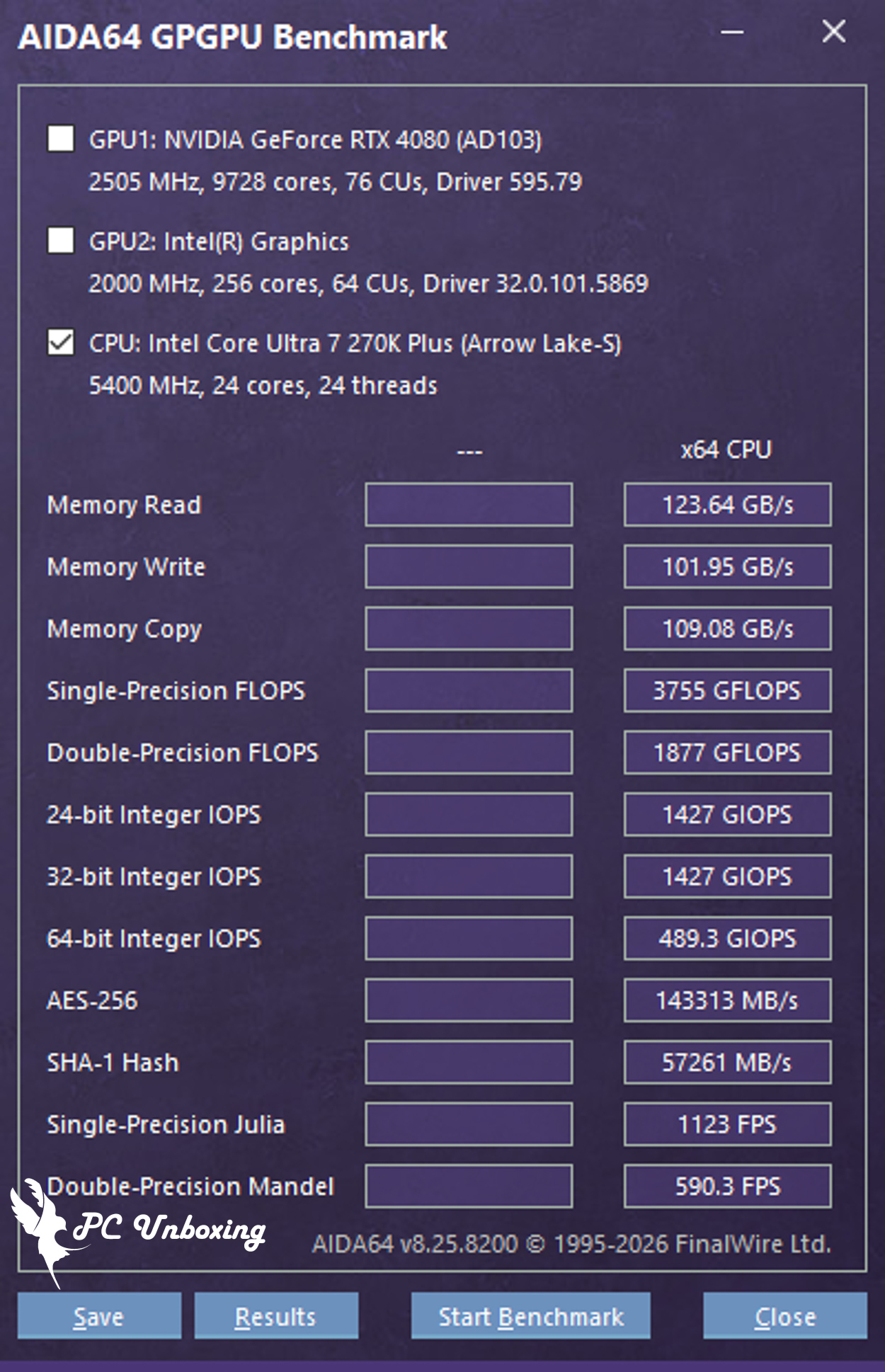Click the 64-bit Integer IOPS 489.3 GIOPS value
This screenshot has width=885, height=1372.
(727, 938)
